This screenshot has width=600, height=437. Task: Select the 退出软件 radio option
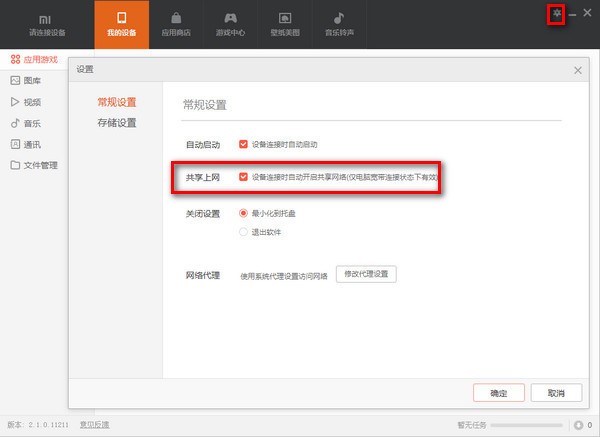click(x=243, y=232)
